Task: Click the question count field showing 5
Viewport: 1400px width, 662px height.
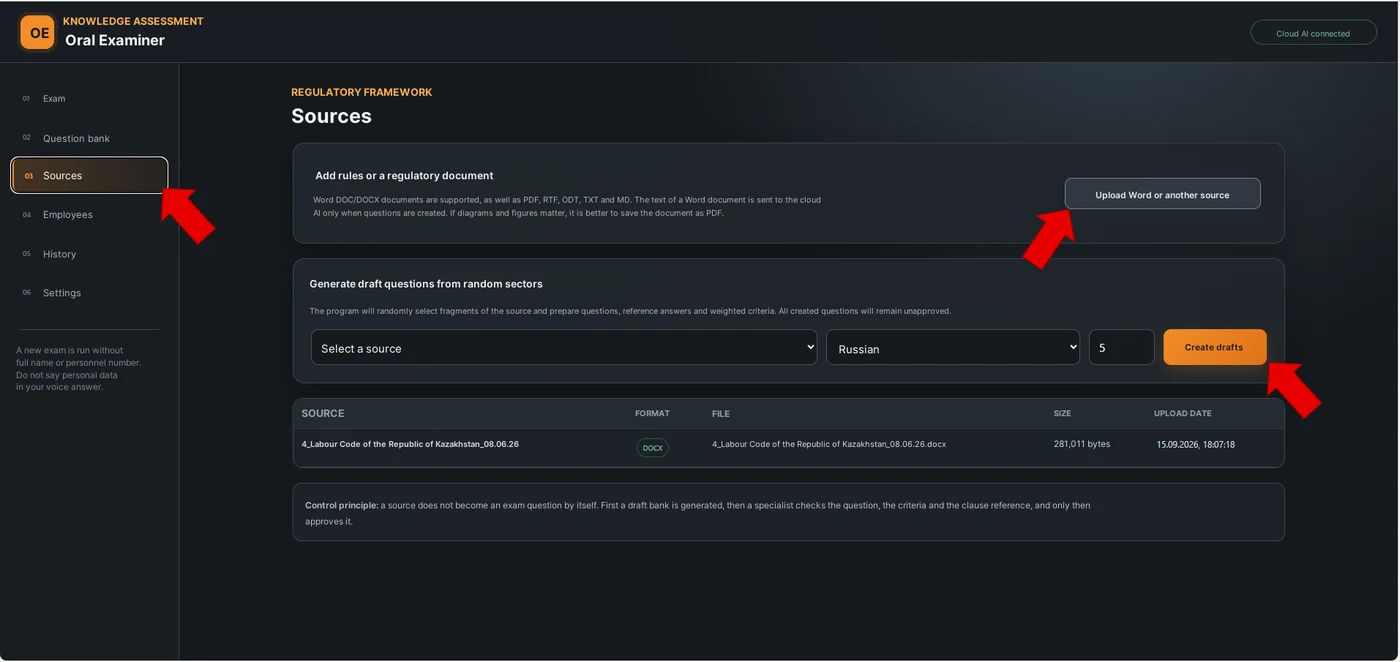Action: [1121, 348]
